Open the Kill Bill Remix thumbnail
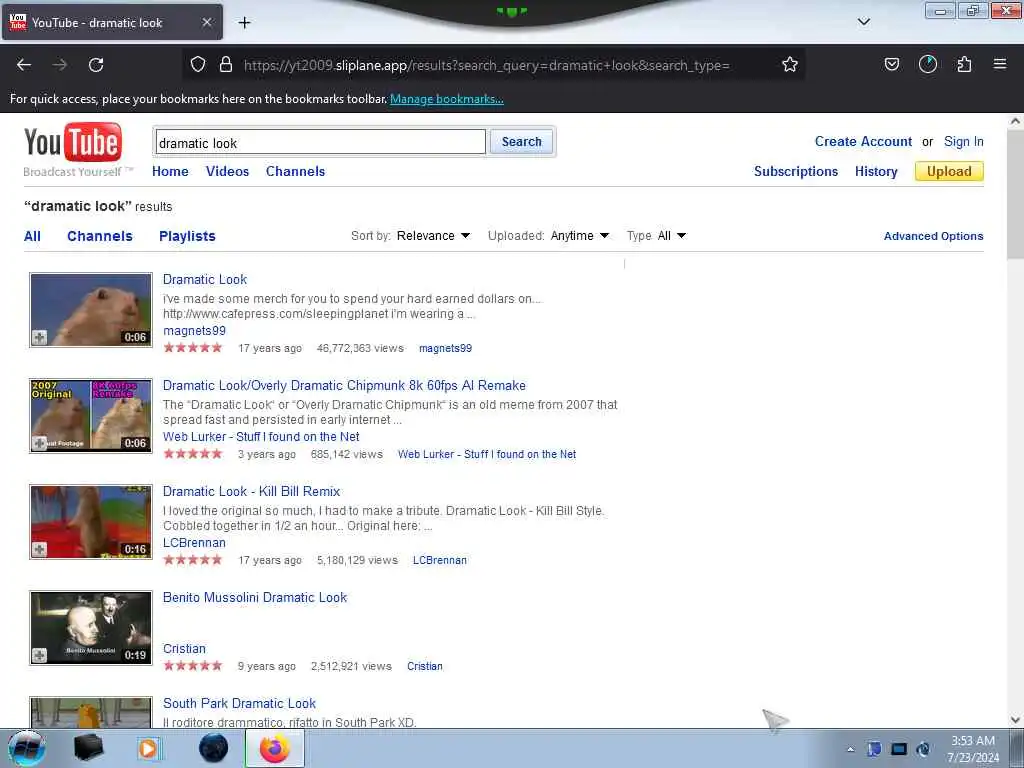The height and width of the screenshot is (768, 1024). pos(91,522)
